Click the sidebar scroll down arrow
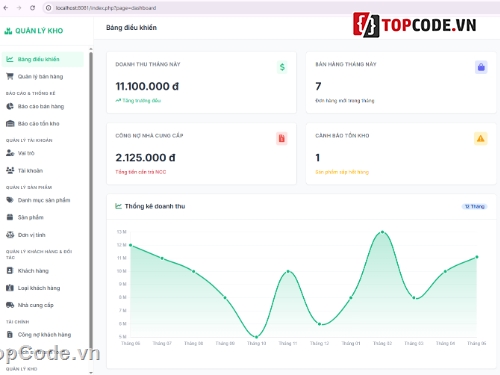The width and height of the screenshot is (500, 375). coord(91,372)
